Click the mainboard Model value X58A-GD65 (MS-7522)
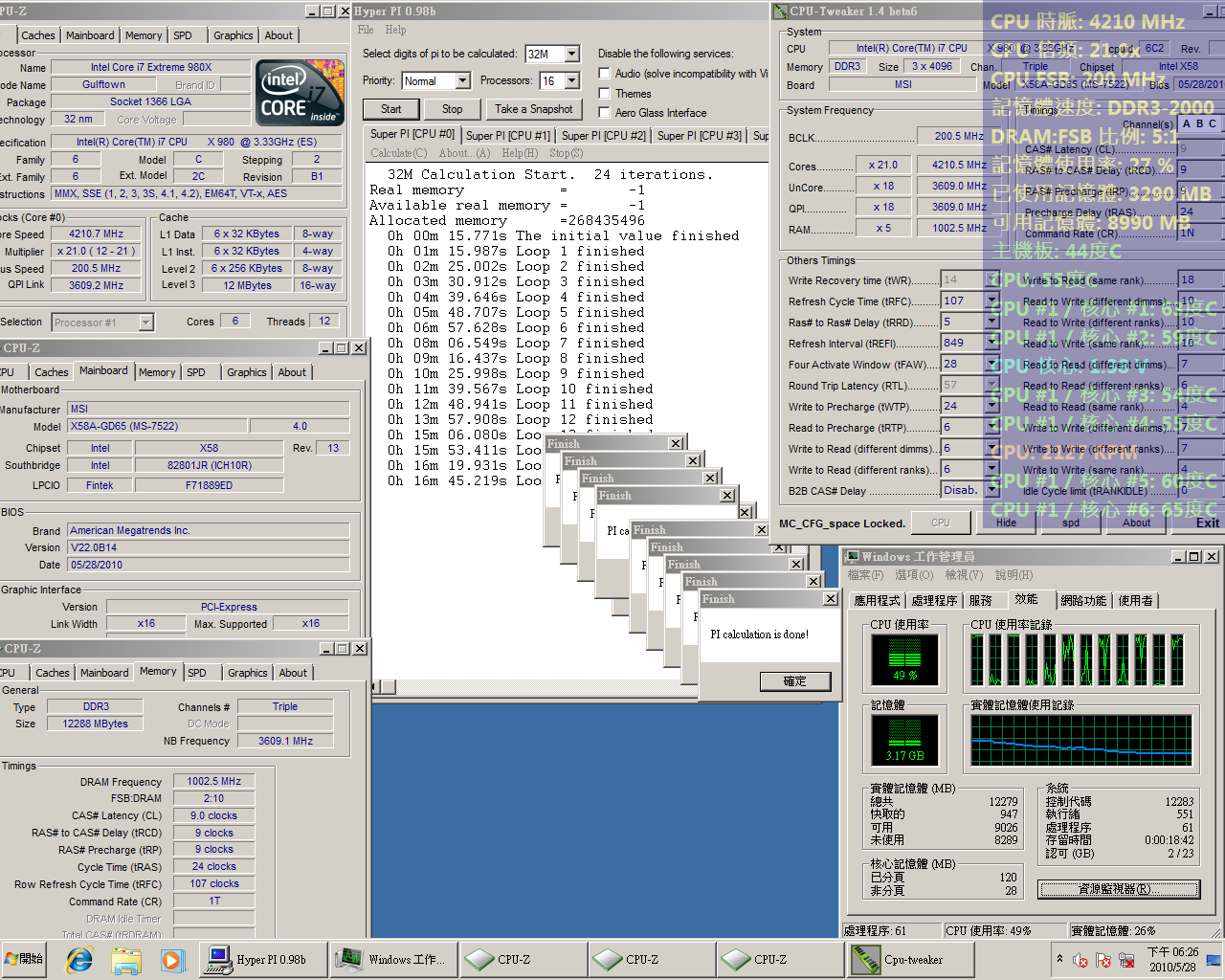This screenshot has height=980, width=1225. coord(156,426)
